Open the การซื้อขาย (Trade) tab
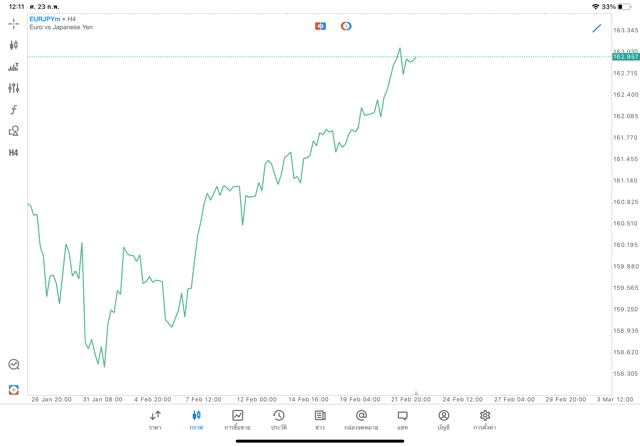 [237, 419]
